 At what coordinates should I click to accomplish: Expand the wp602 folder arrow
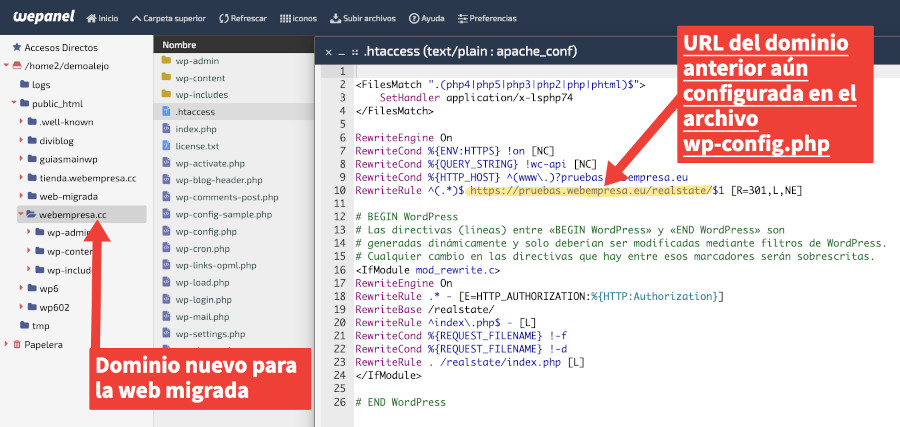(21, 307)
